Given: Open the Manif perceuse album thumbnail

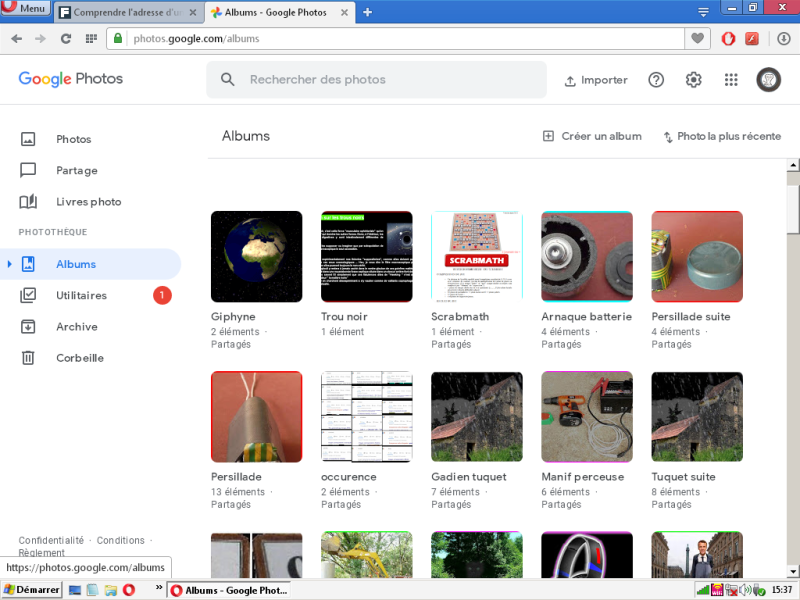Looking at the screenshot, I should (x=587, y=417).
